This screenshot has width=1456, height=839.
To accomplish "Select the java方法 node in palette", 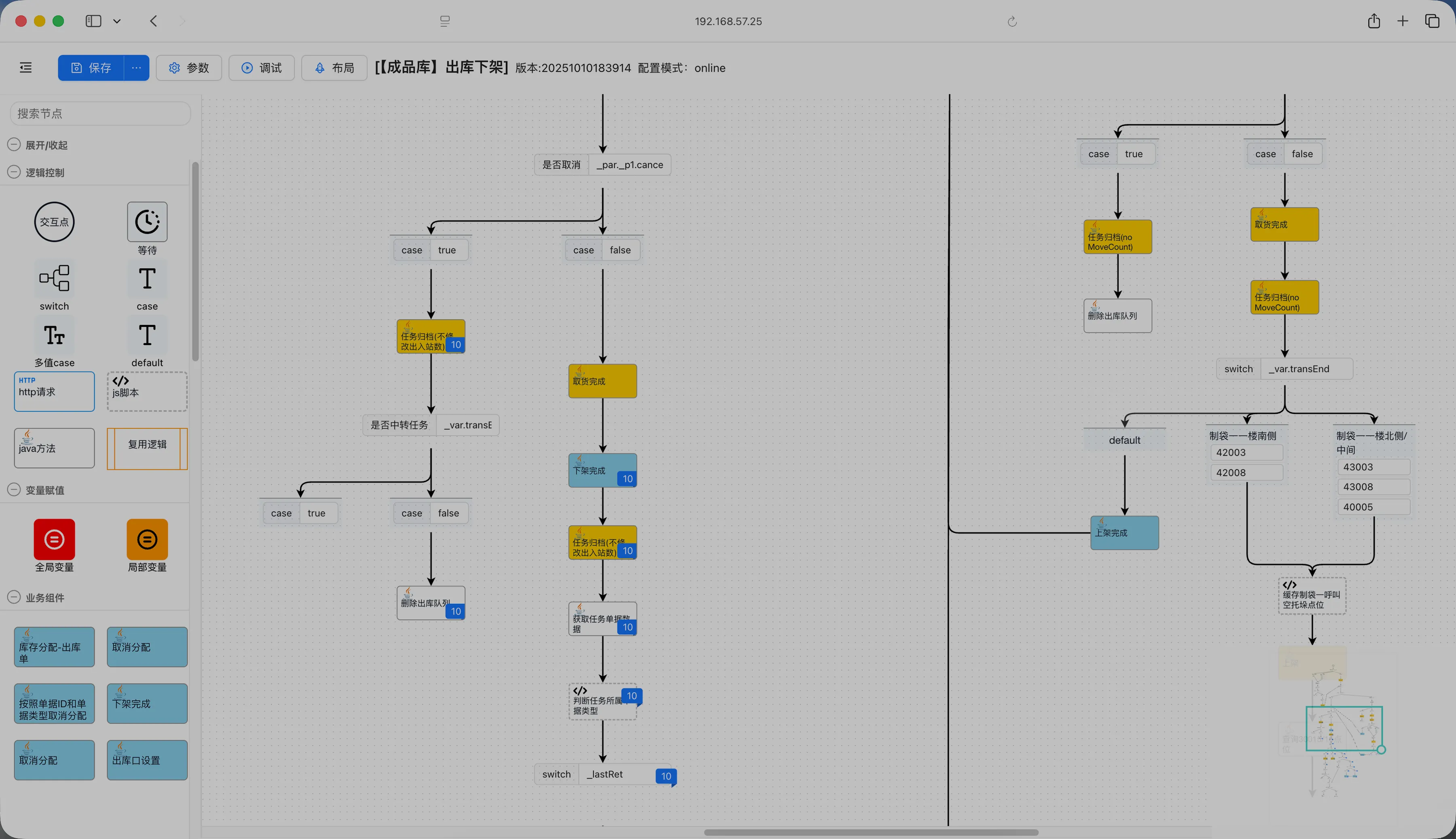I will pyautogui.click(x=54, y=448).
